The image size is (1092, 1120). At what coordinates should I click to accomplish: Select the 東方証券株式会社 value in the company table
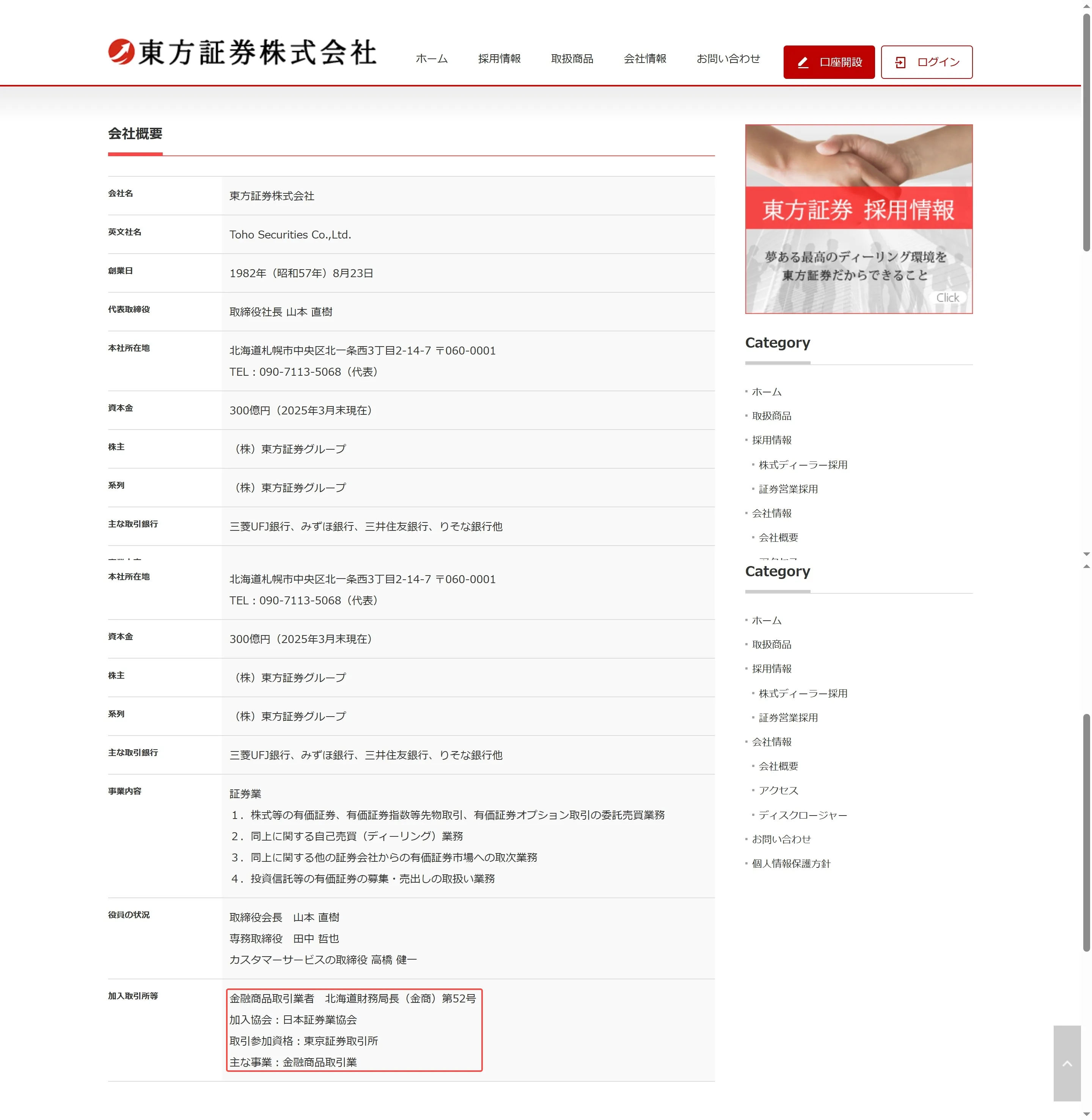[x=272, y=196]
